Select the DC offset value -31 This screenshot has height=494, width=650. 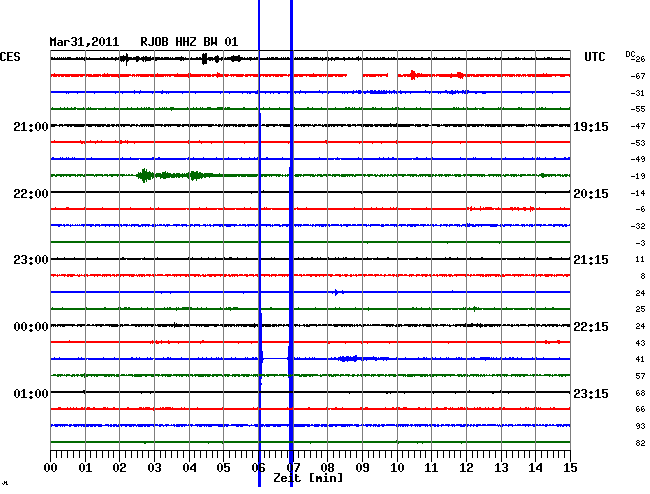(x=638, y=93)
